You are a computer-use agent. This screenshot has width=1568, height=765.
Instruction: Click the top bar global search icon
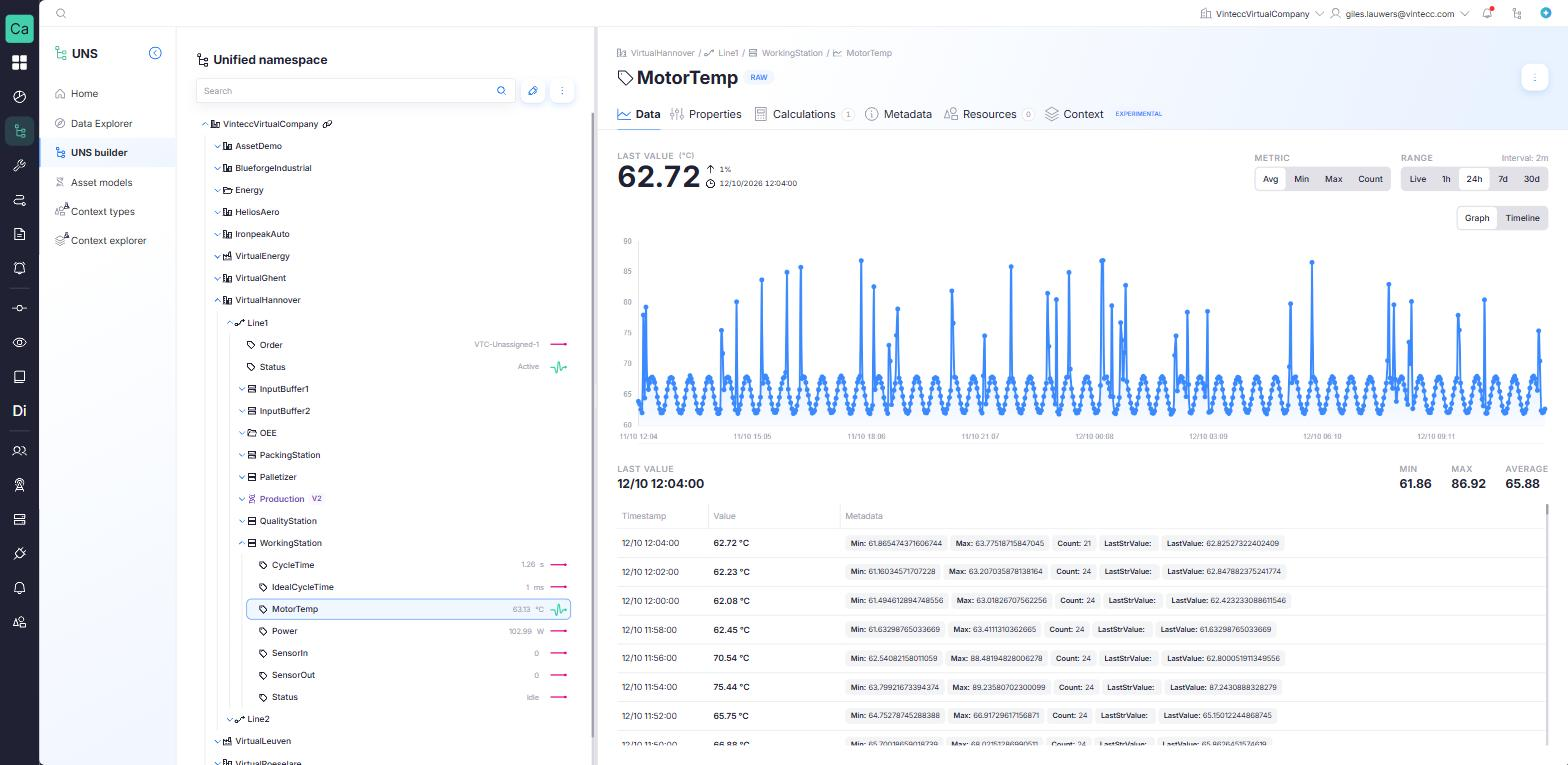pos(61,13)
